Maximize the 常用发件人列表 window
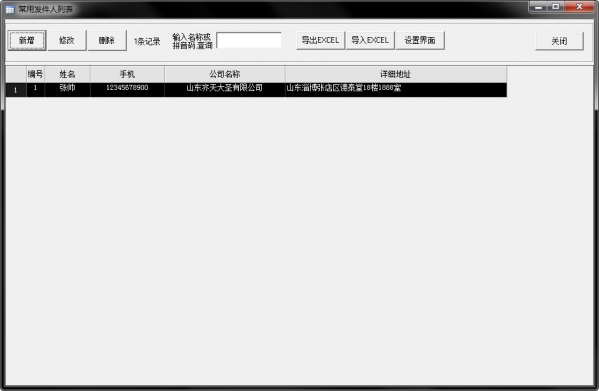The image size is (599, 391). (556, 7)
